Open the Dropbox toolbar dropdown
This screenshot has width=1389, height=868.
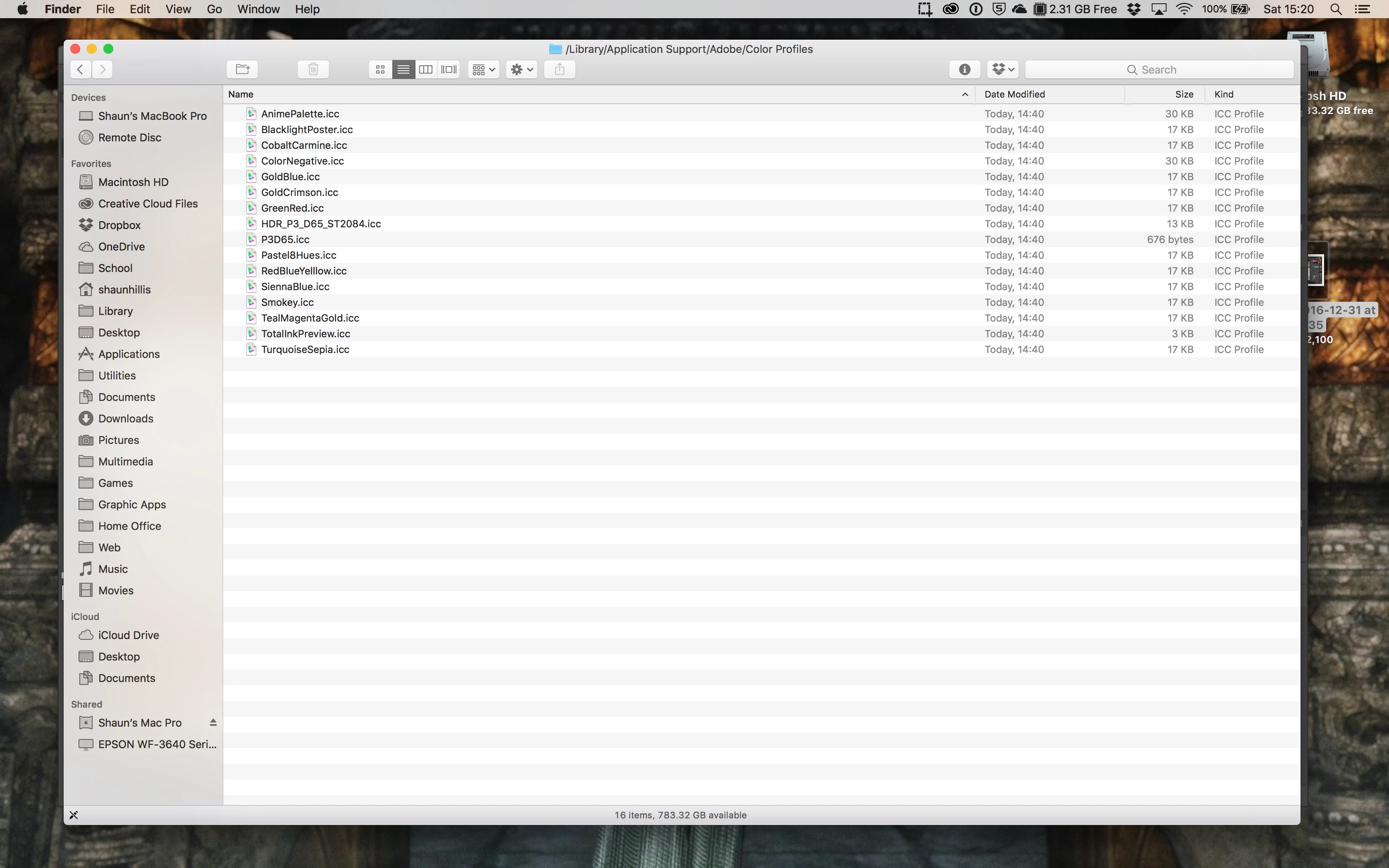[x=1003, y=69]
